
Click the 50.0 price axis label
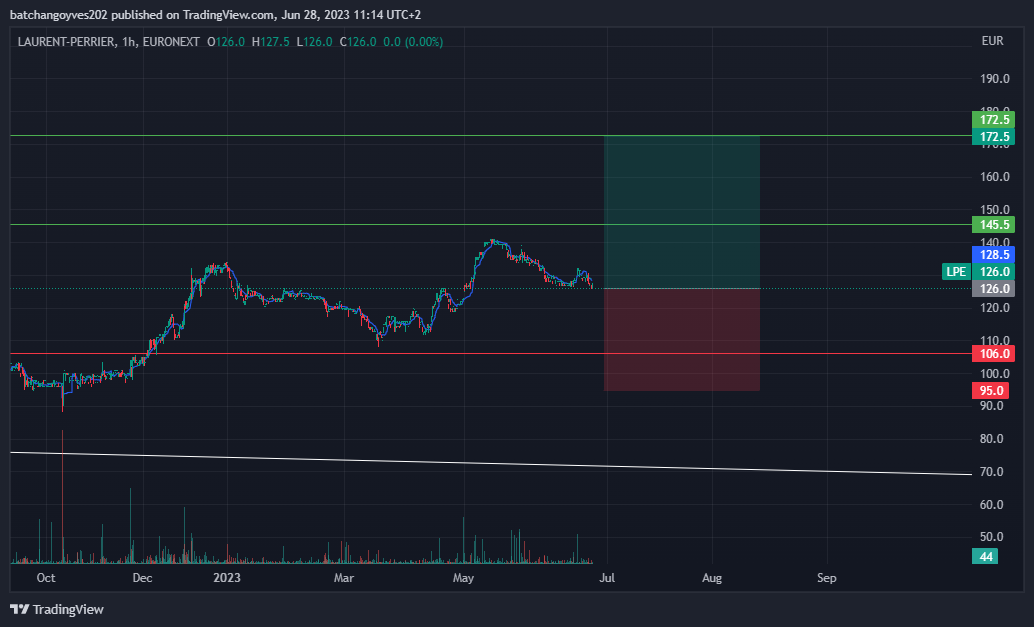pos(992,537)
